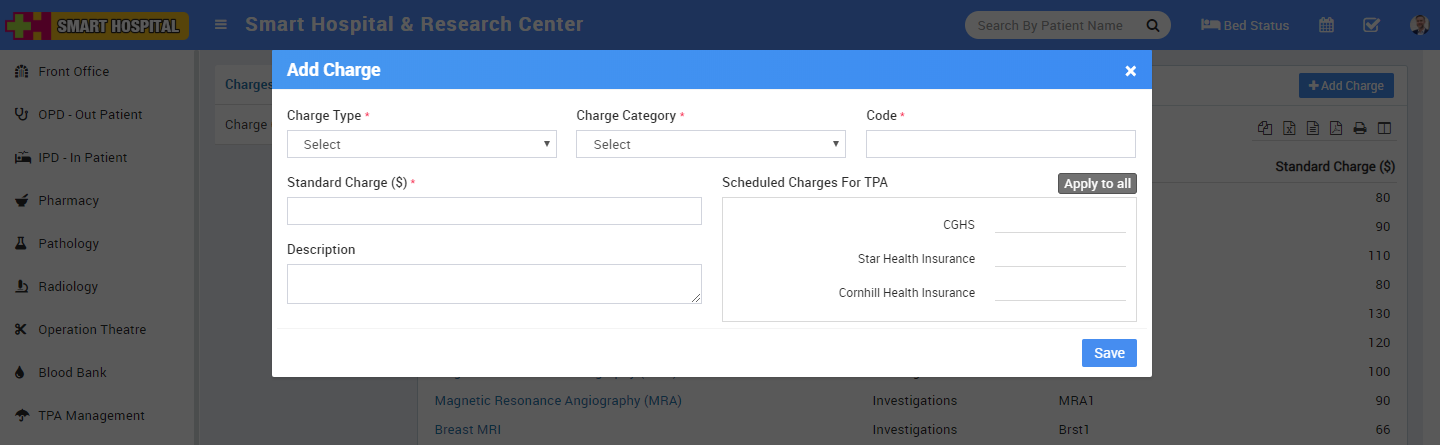The image size is (1440, 445).
Task: Toggle the hamburger sidebar menu icon
Action: click(221, 25)
